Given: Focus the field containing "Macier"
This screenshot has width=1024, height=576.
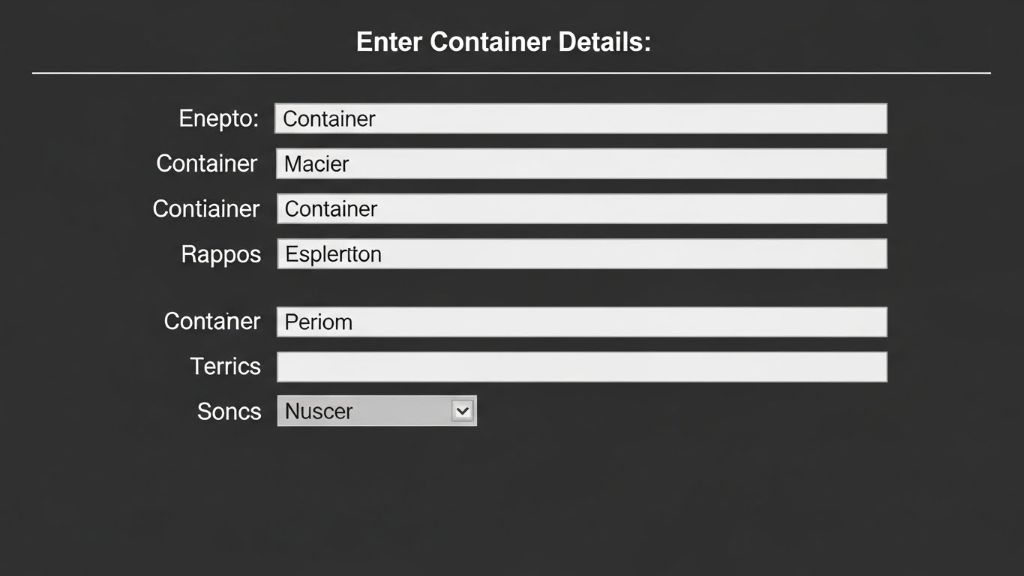Looking at the screenshot, I should point(580,164).
